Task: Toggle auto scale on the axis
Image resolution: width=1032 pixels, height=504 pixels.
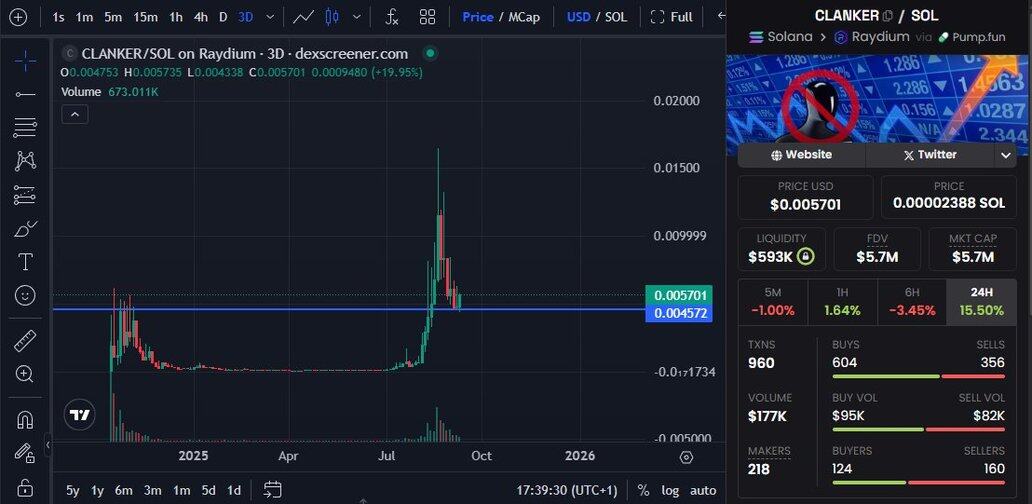Action: [703, 490]
